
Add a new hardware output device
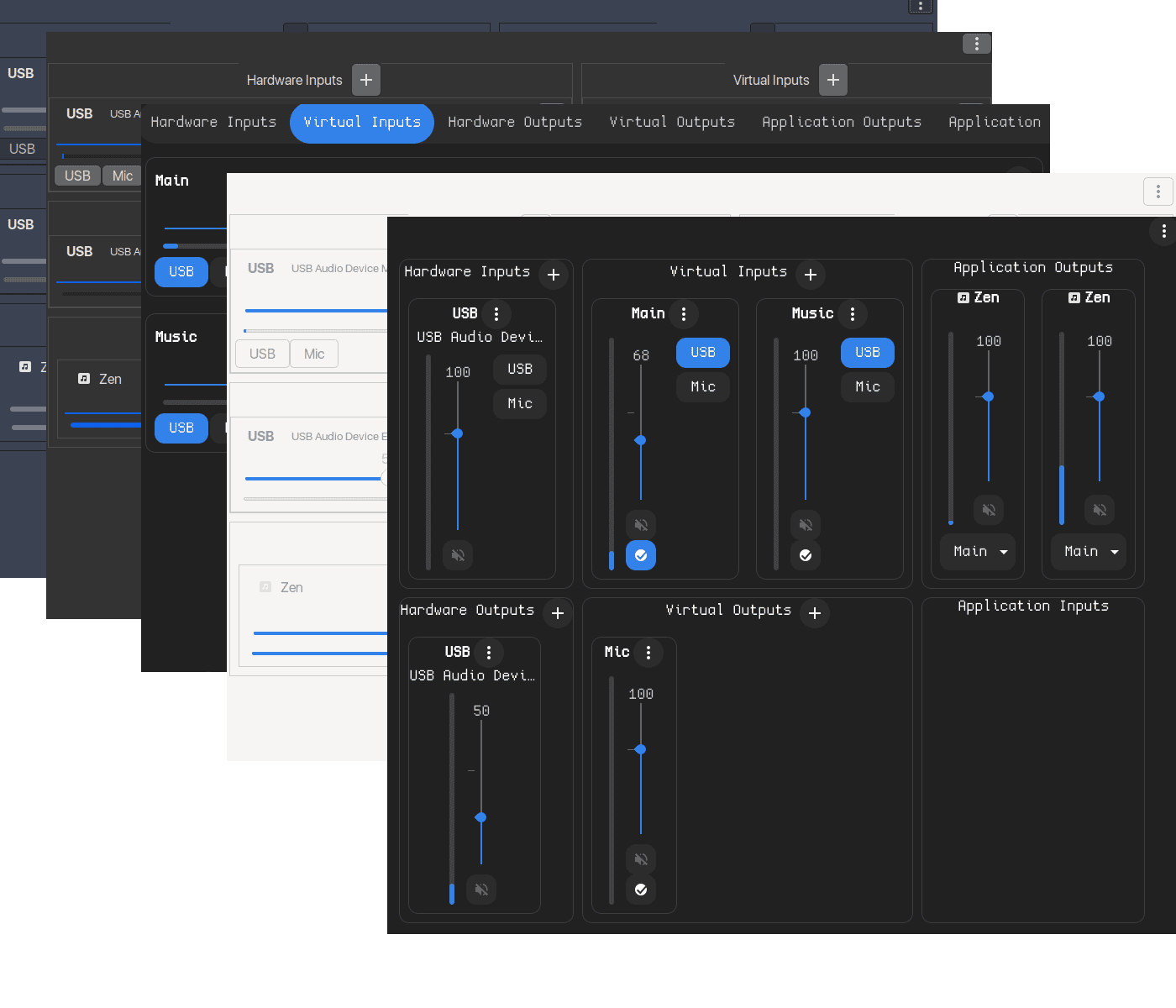coord(558,613)
